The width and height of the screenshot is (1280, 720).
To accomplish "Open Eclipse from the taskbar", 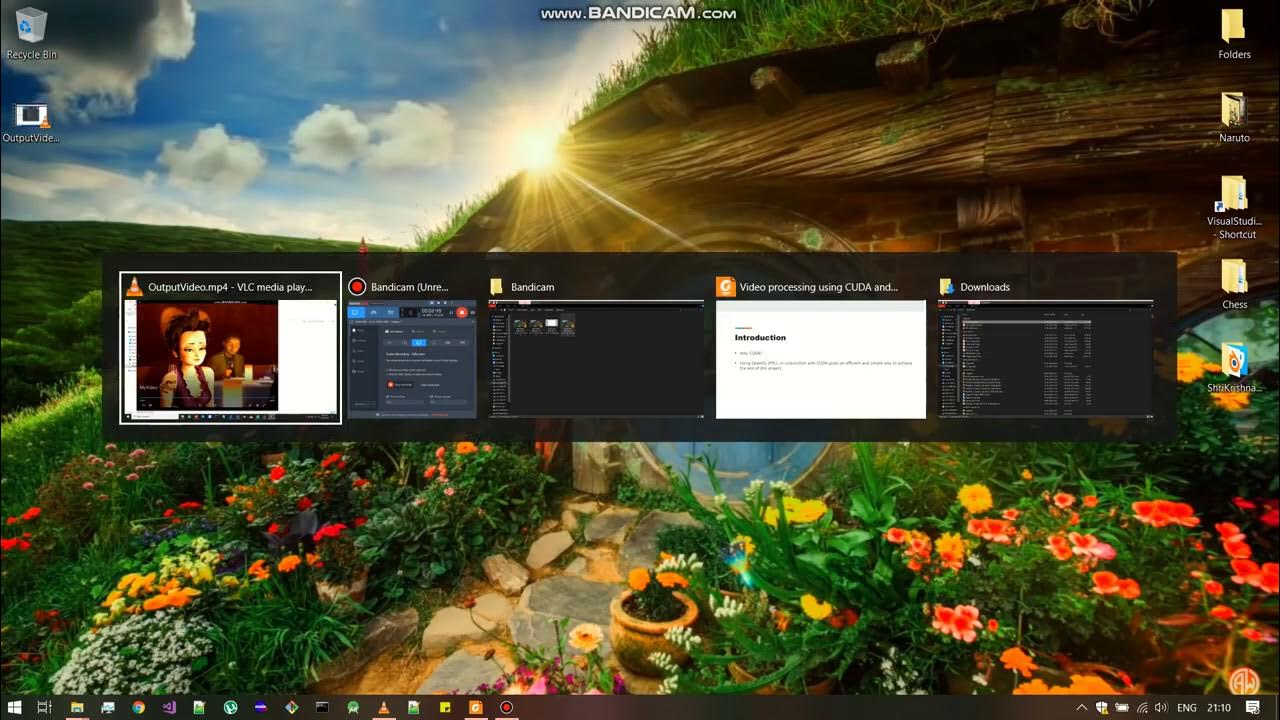I will pyautogui.click(x=260, y=707).
